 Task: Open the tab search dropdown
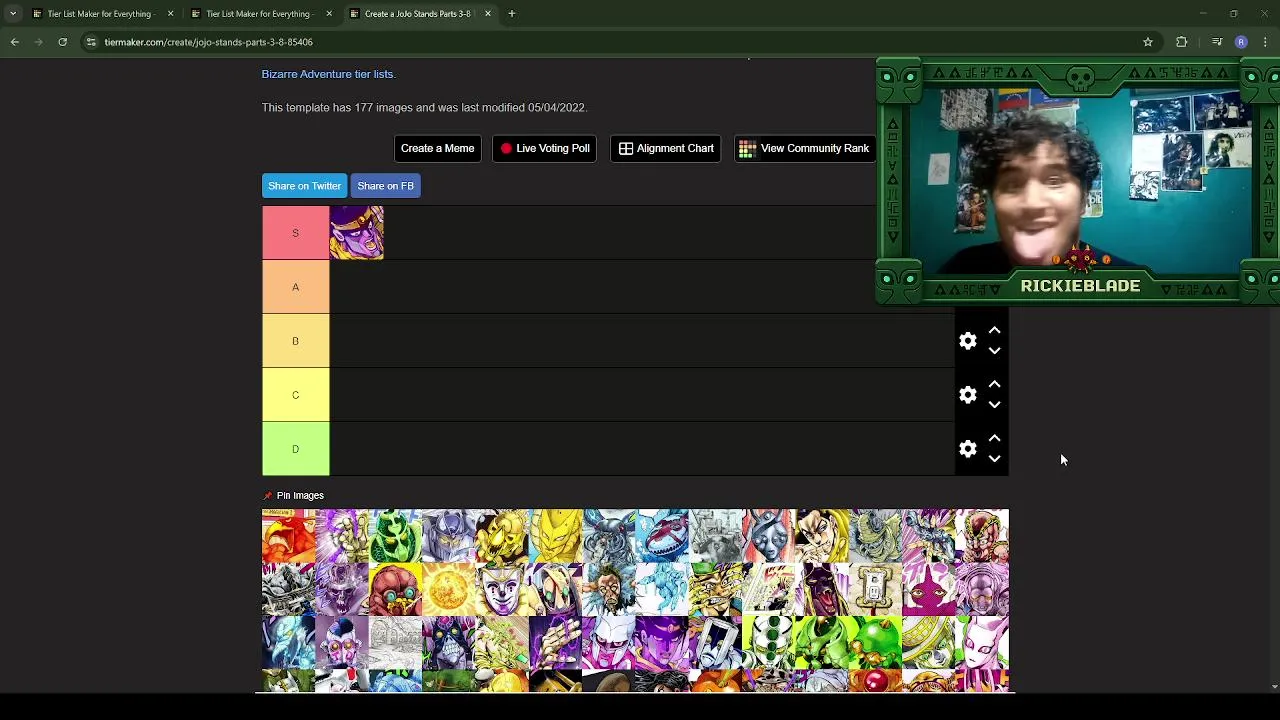(x=12, y=14)
